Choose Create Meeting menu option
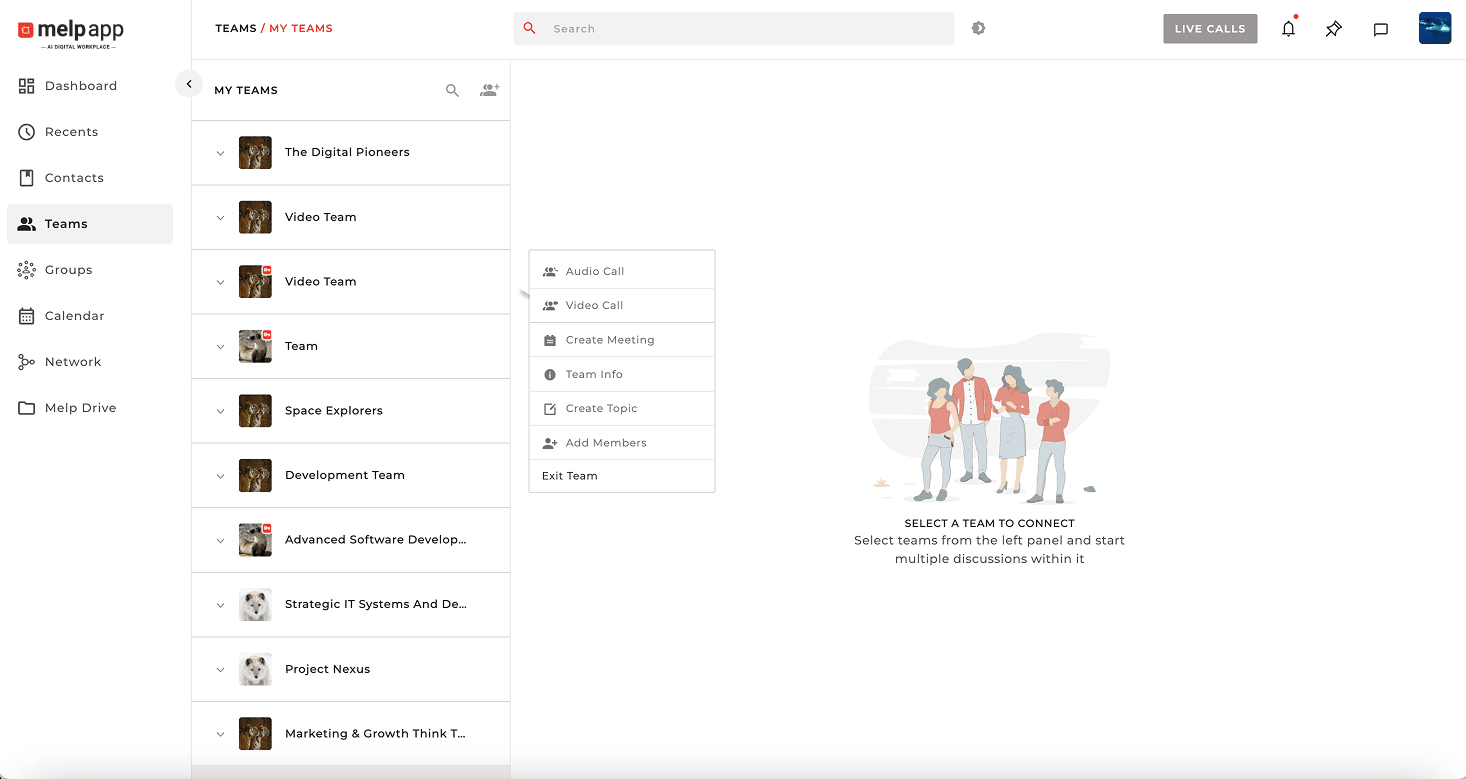 [x=609, y=340]
